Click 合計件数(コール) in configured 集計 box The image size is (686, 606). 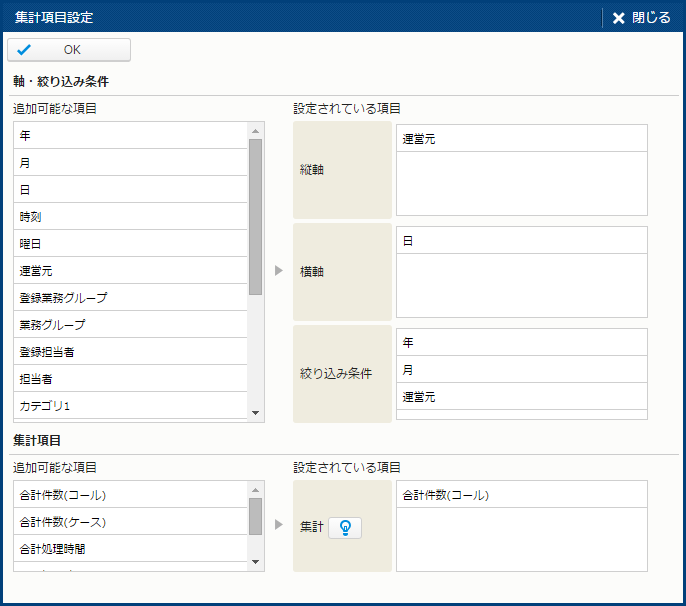click(x=521, y=495)
